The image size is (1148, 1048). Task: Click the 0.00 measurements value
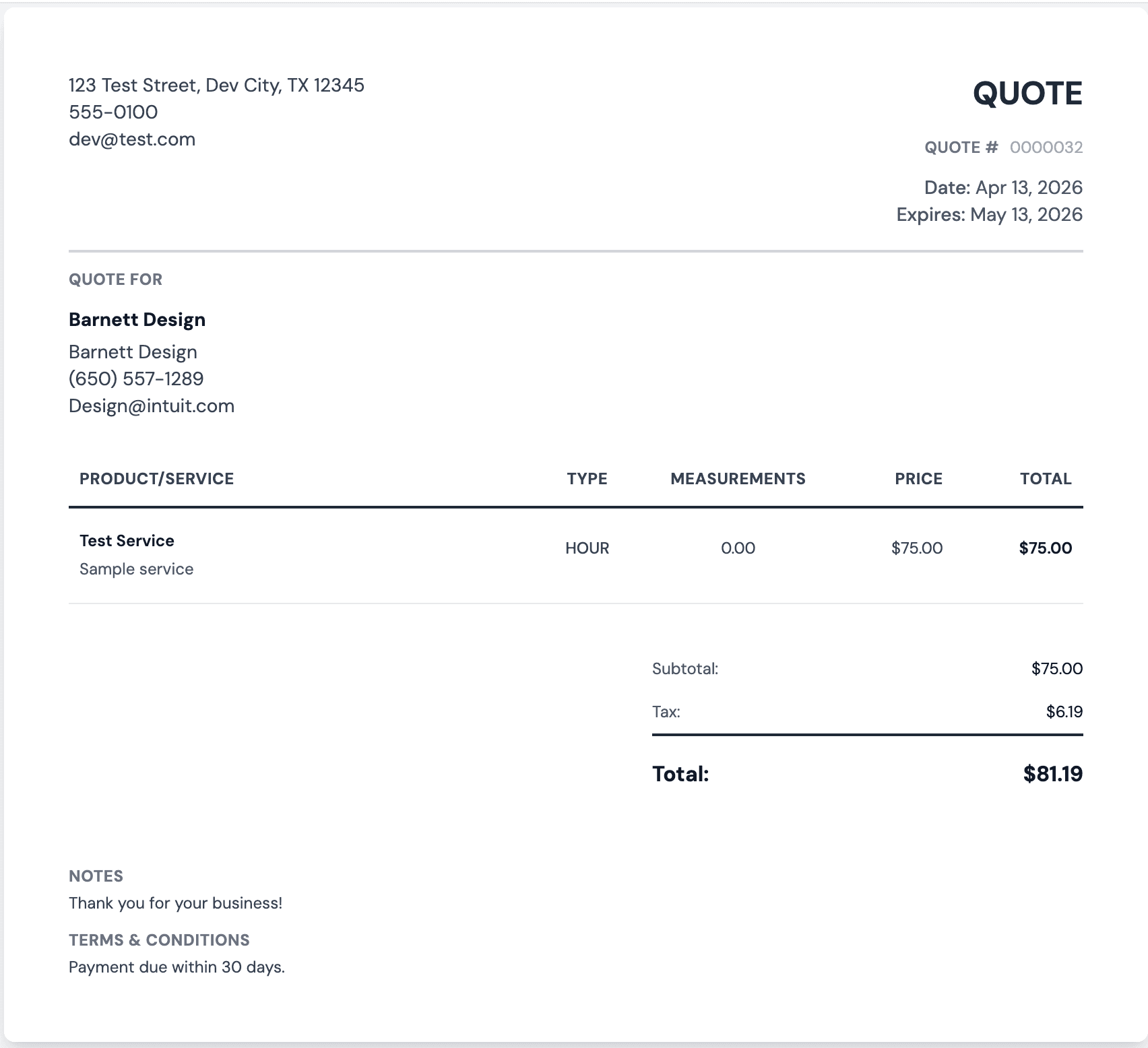click(738, 548)
